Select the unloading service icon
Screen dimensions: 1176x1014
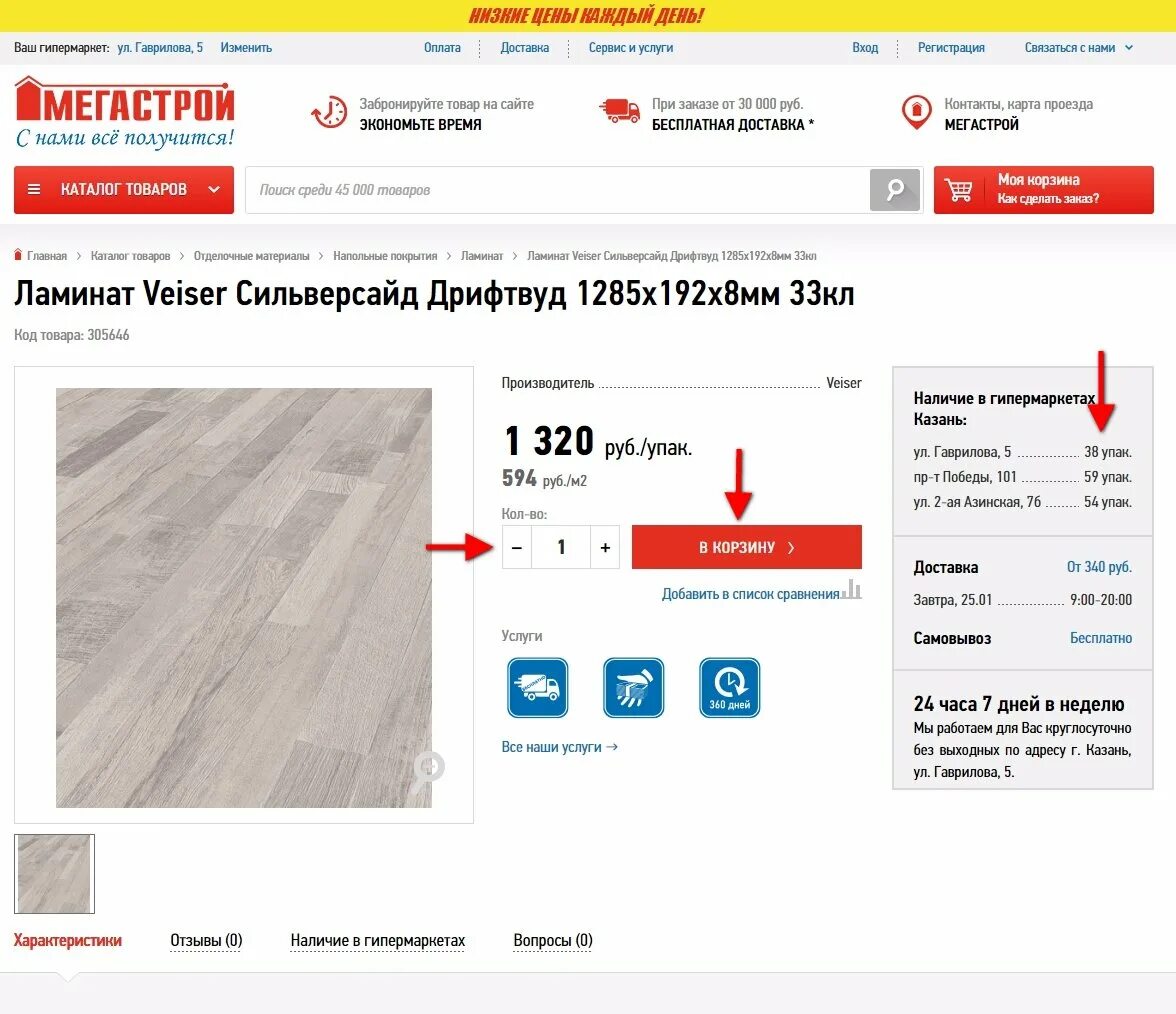coord(634,688)
